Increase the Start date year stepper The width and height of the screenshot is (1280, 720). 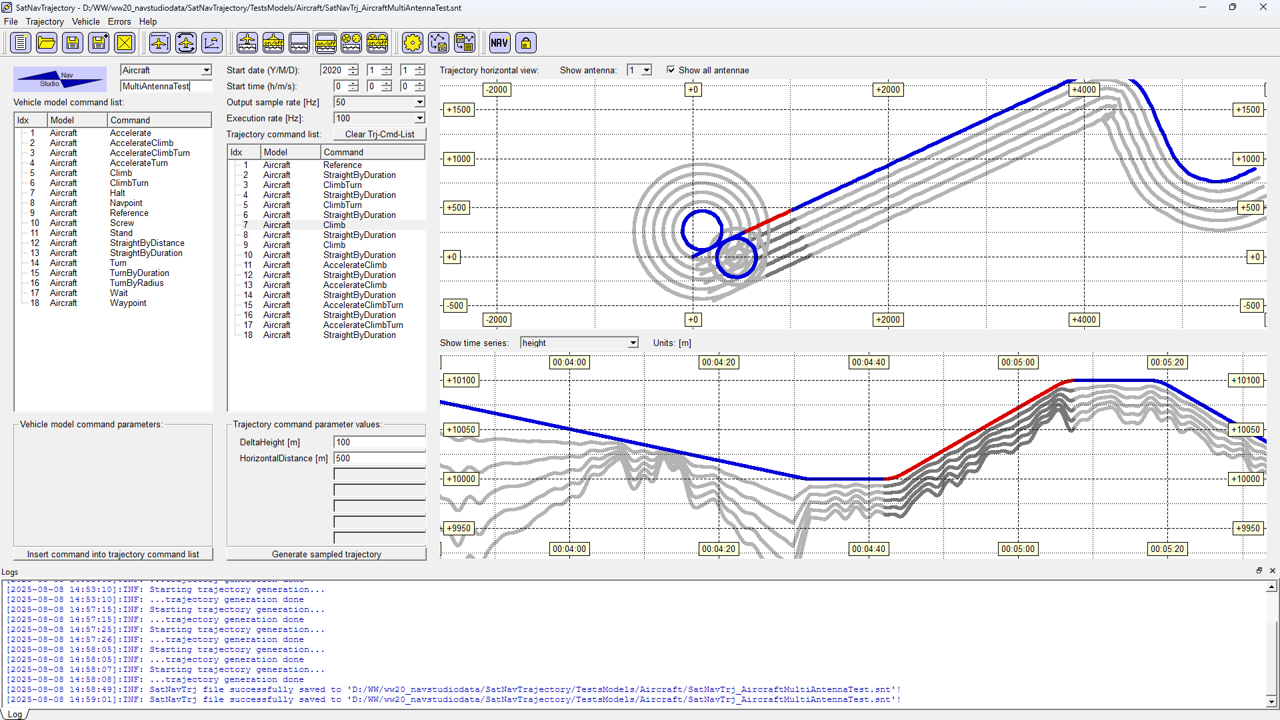point(353,67)
